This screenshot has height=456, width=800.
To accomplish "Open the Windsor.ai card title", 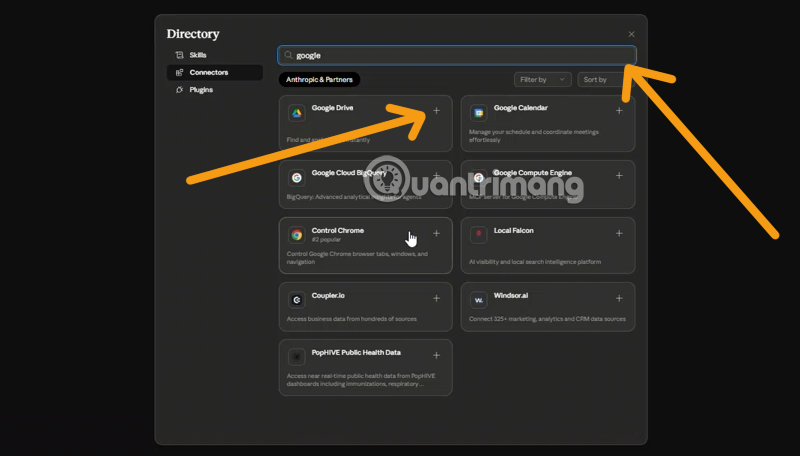I will coord(511,295).
